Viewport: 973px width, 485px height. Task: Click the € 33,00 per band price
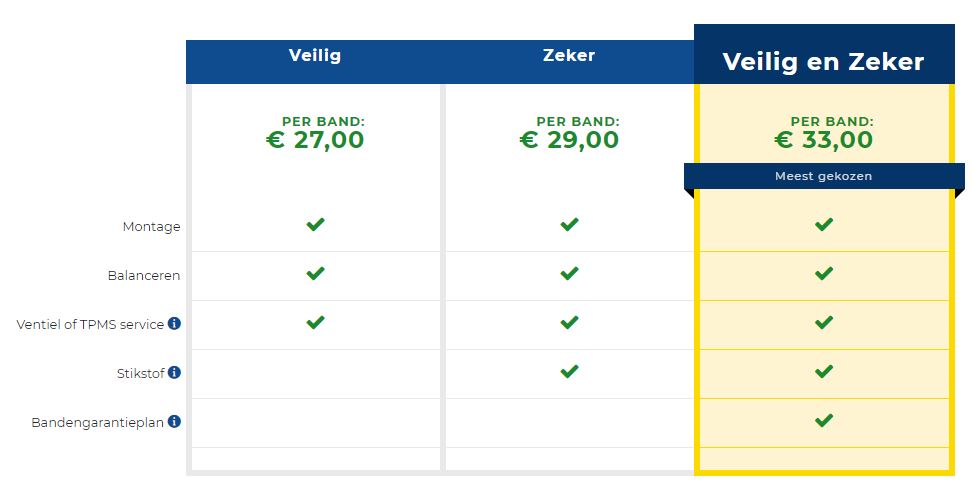tap(823, 140)
